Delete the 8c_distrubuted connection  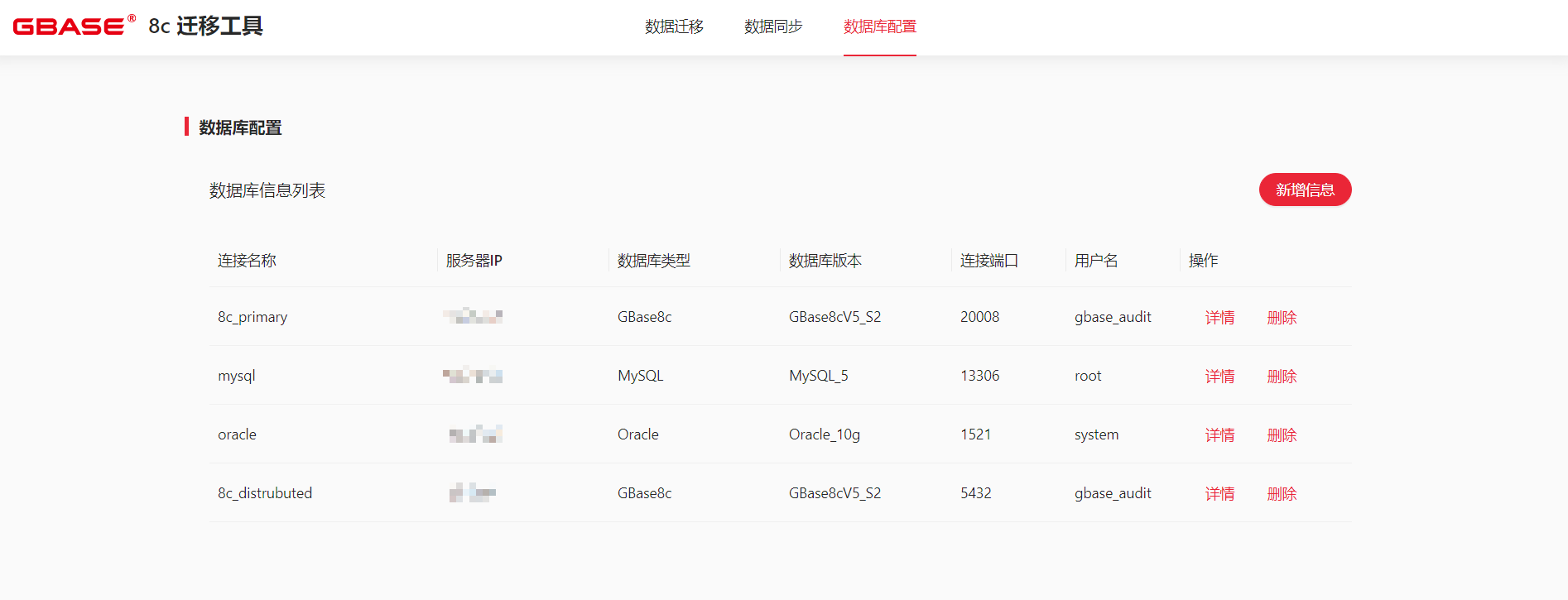point(1282,494)
